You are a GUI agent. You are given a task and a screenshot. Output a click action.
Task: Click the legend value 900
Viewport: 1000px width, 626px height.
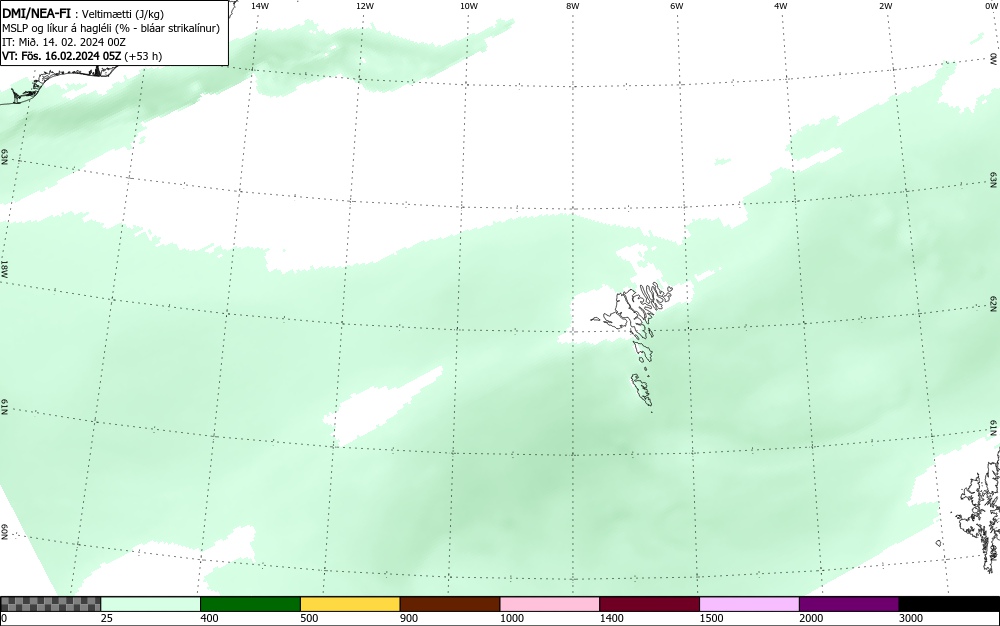tap(409, 618)
